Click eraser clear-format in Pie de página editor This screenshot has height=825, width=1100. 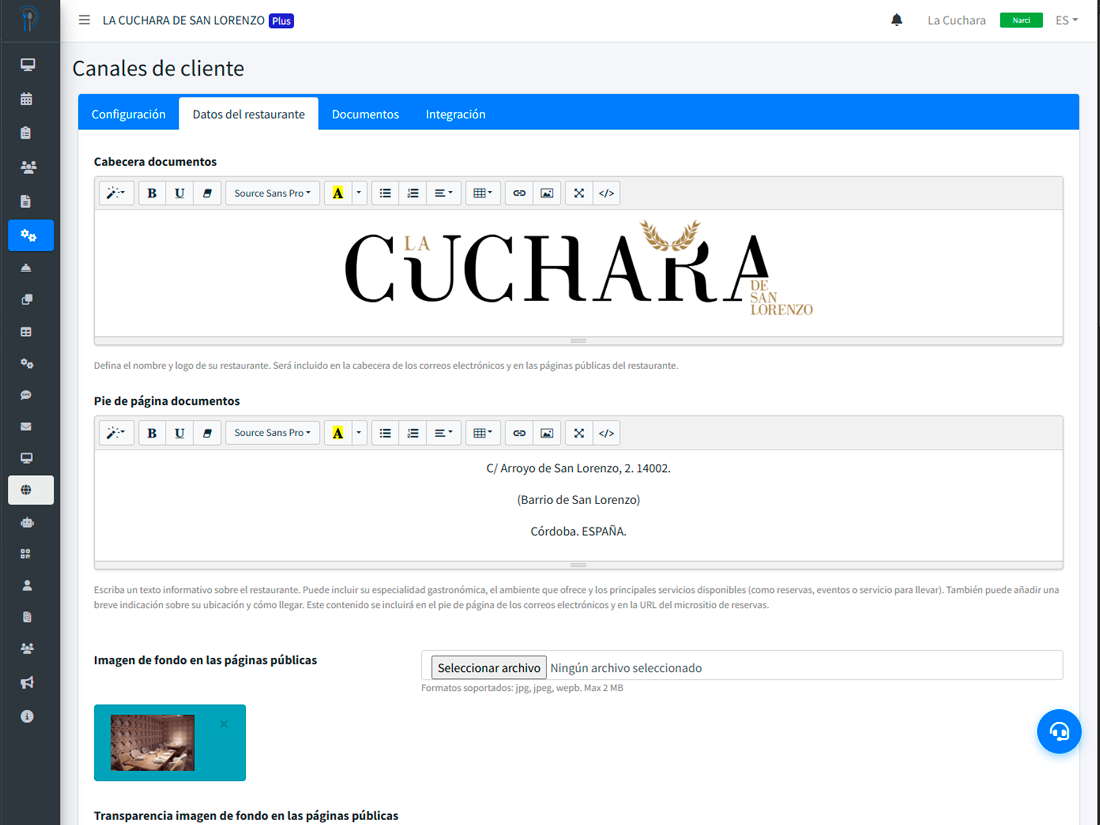pyautogui.click(x=207, y=433)
